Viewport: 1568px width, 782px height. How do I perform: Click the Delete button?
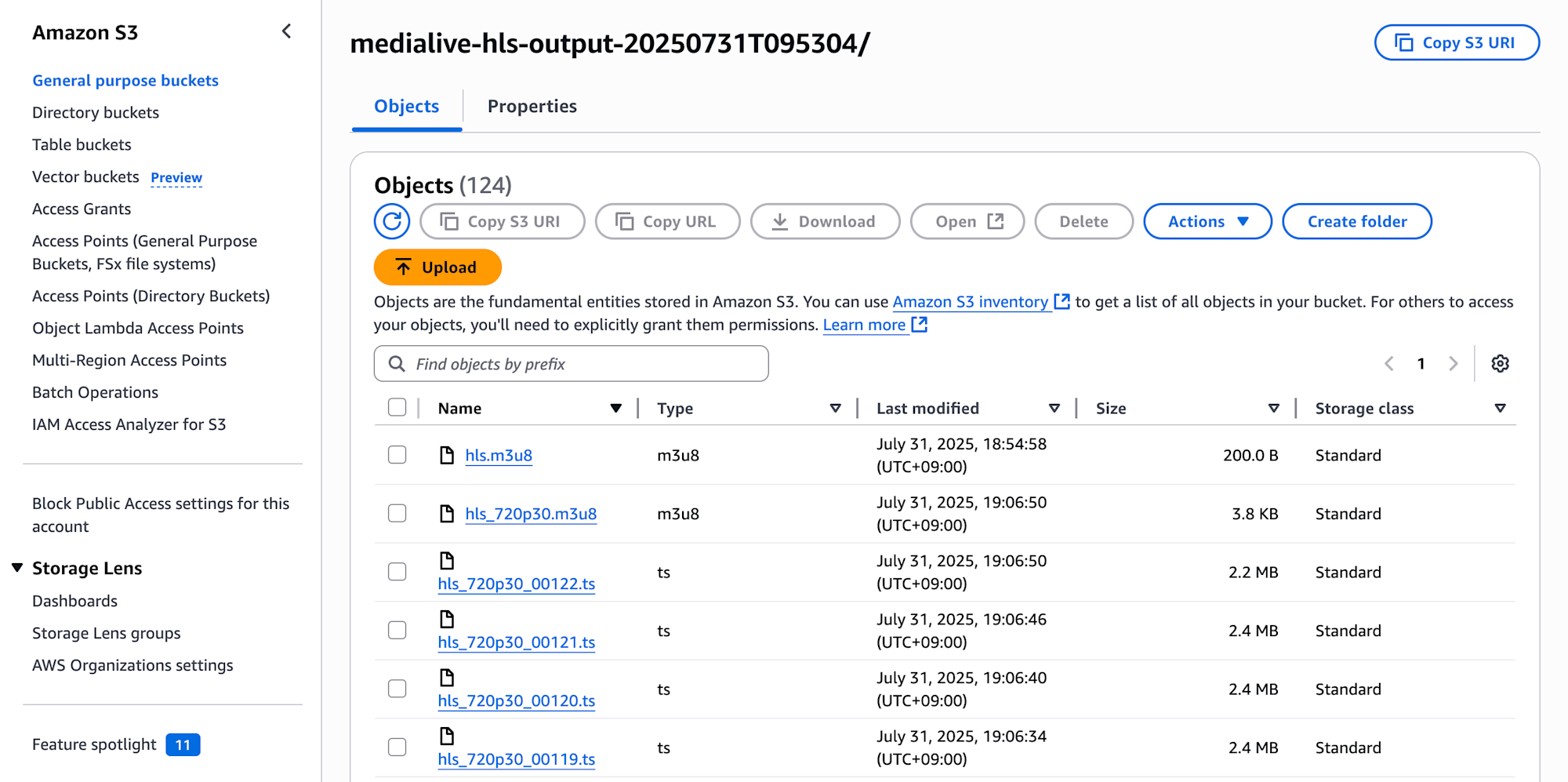pos(1083,221)
